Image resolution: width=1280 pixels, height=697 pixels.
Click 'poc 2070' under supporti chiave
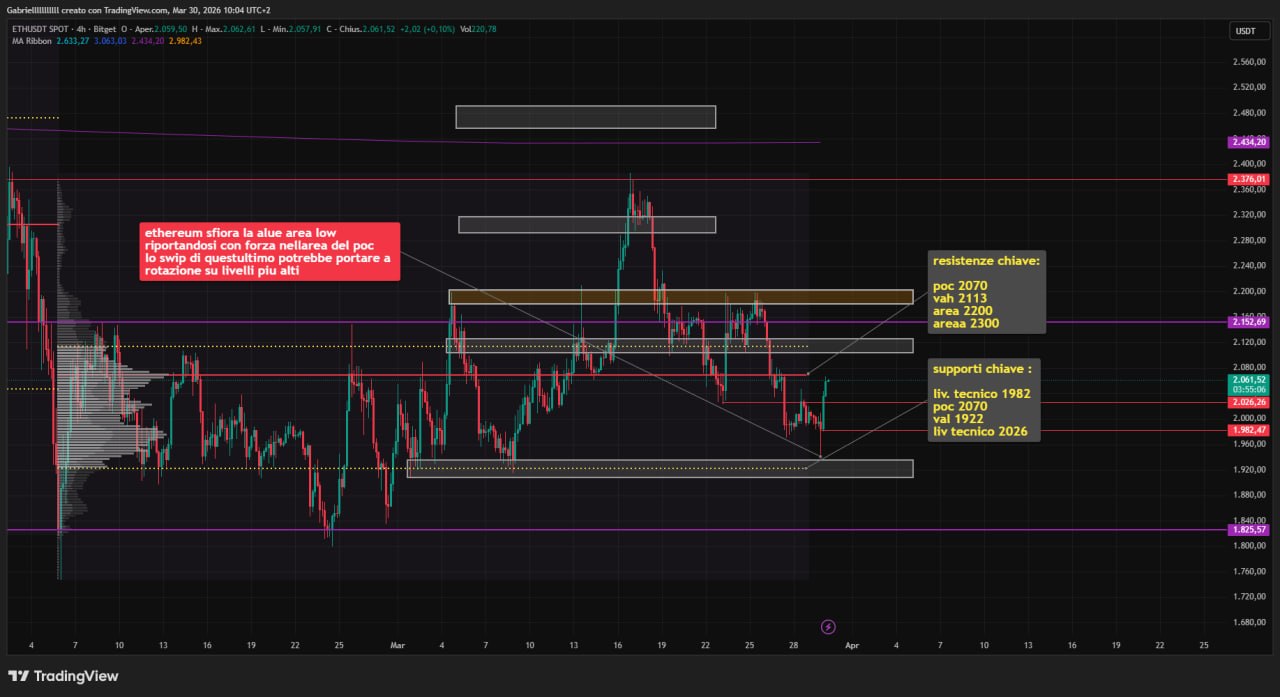(x=959, y=407)
